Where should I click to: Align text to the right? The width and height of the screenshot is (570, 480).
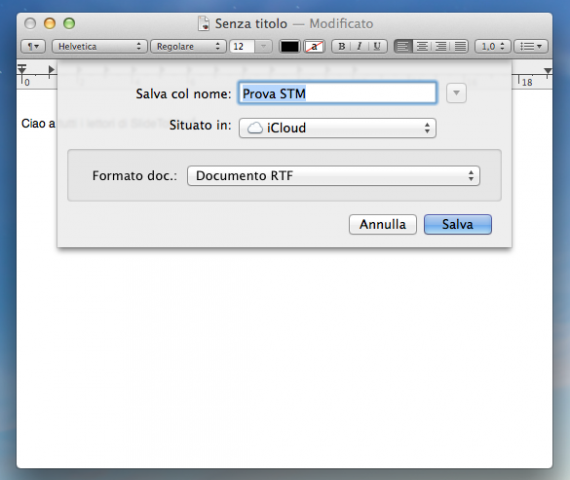(x=441, y=47)
